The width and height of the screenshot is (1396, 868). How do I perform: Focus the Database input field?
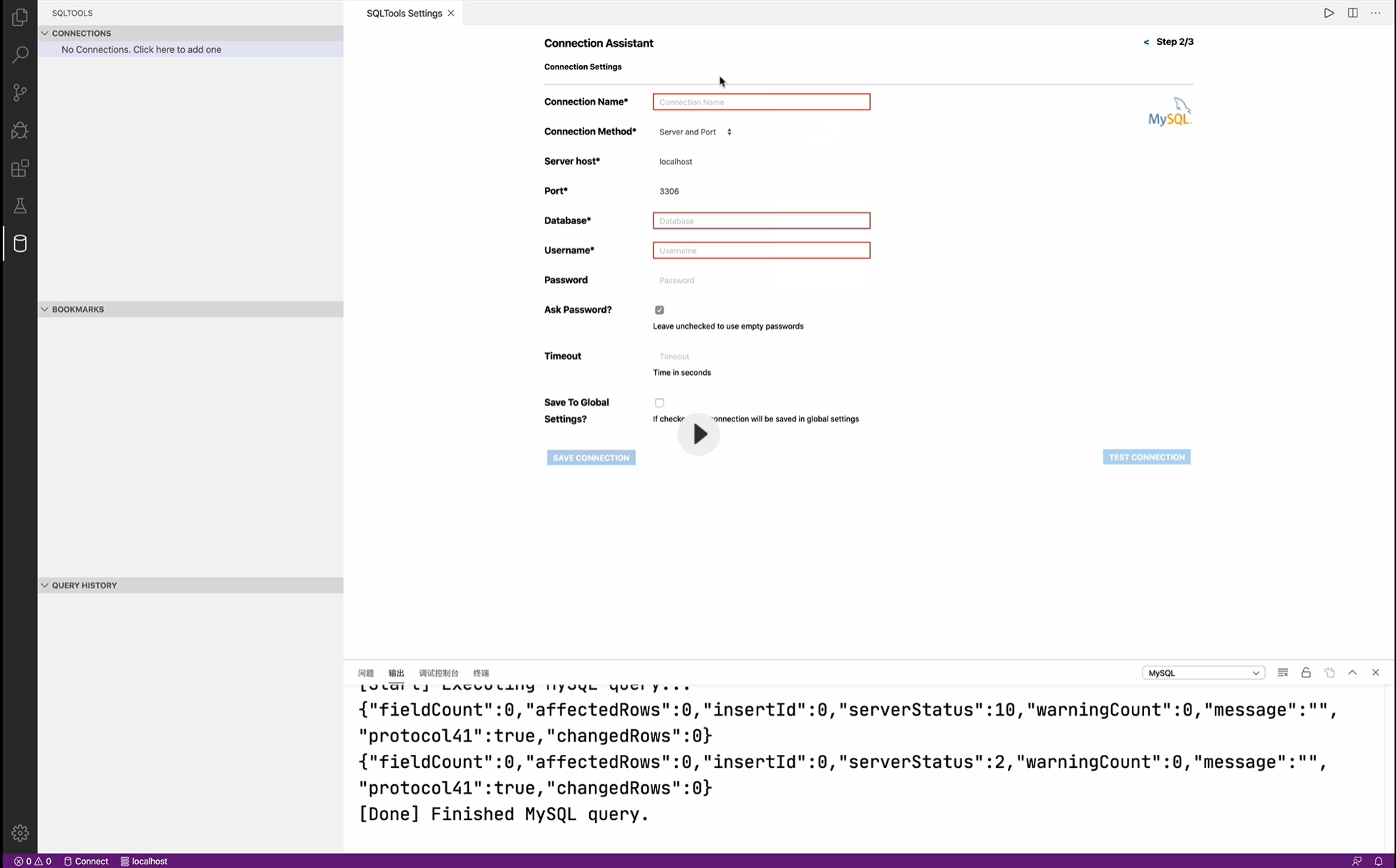[761, 220]
